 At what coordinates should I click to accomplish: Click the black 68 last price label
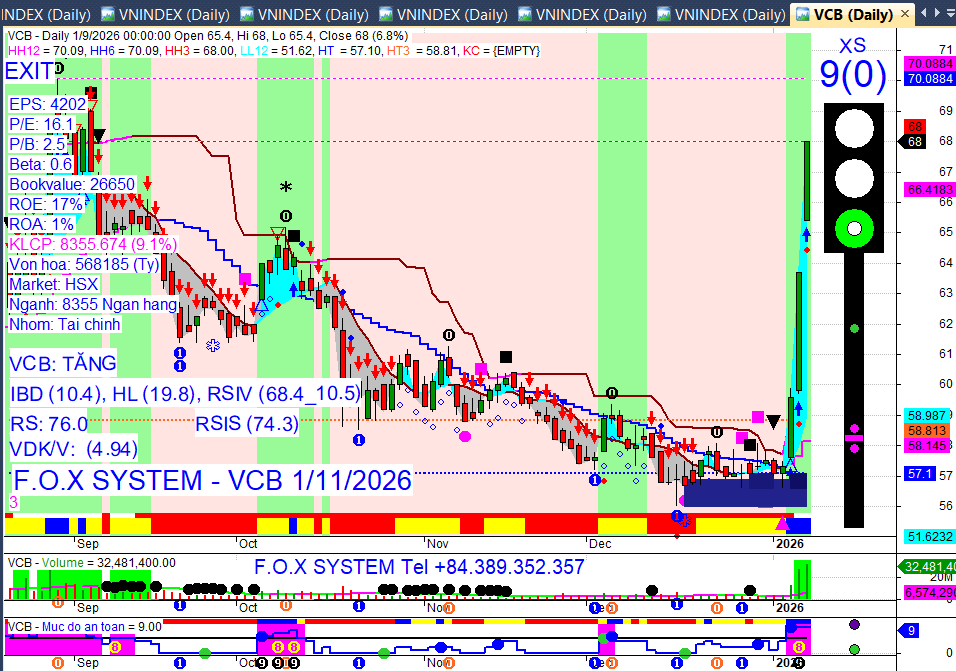point(913,142)
